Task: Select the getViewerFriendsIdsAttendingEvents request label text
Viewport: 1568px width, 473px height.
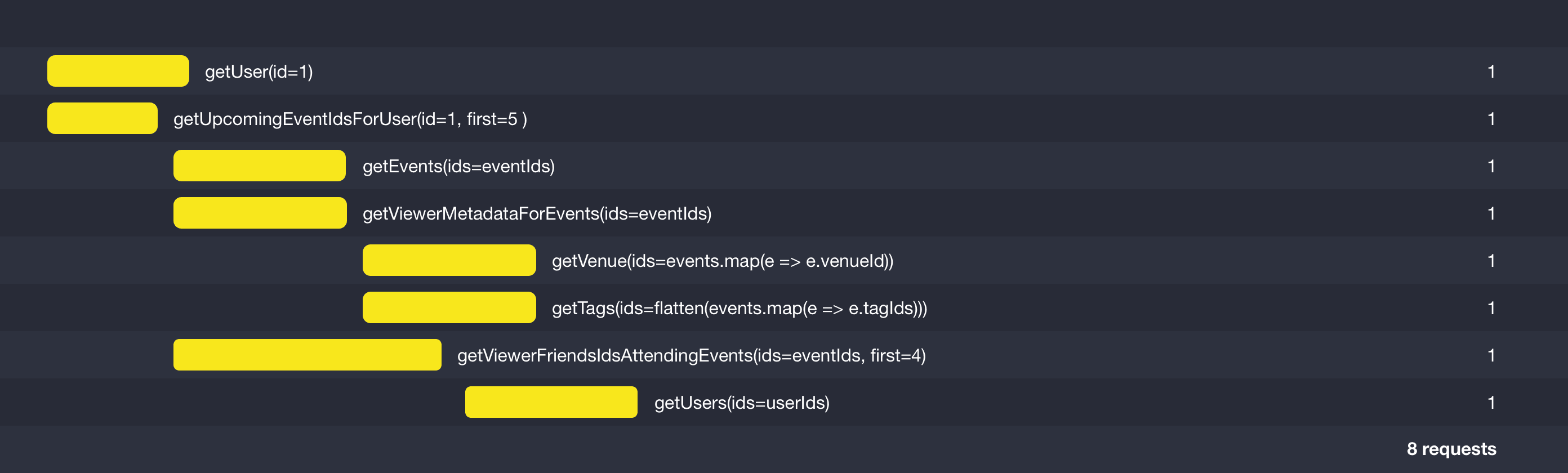Action: tap(692, 355)
